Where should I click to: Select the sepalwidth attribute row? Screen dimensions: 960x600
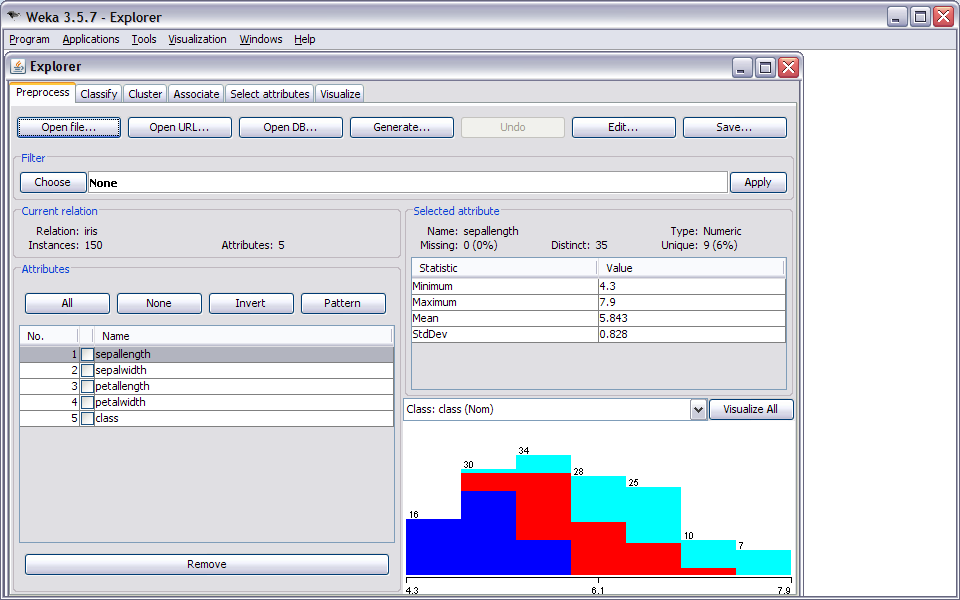(207, 370)
